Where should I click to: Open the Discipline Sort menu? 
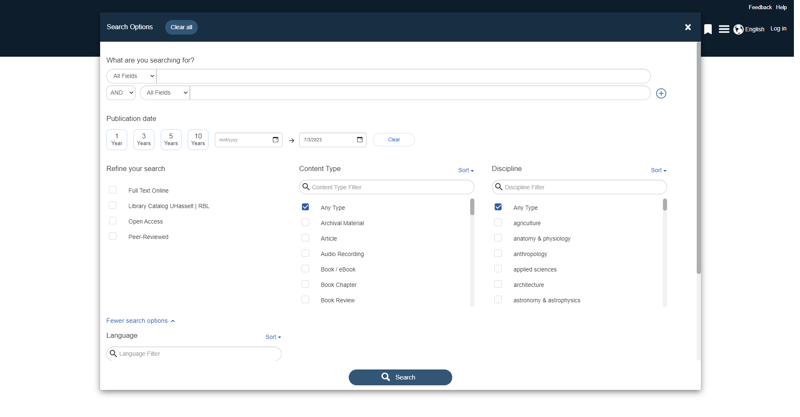point(658,170)
